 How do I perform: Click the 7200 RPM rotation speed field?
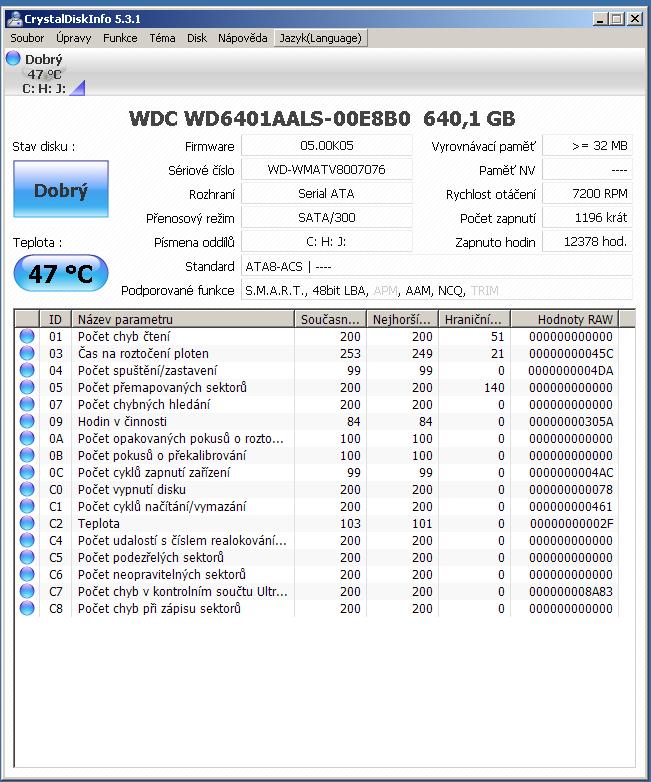[x=588, y=194]
